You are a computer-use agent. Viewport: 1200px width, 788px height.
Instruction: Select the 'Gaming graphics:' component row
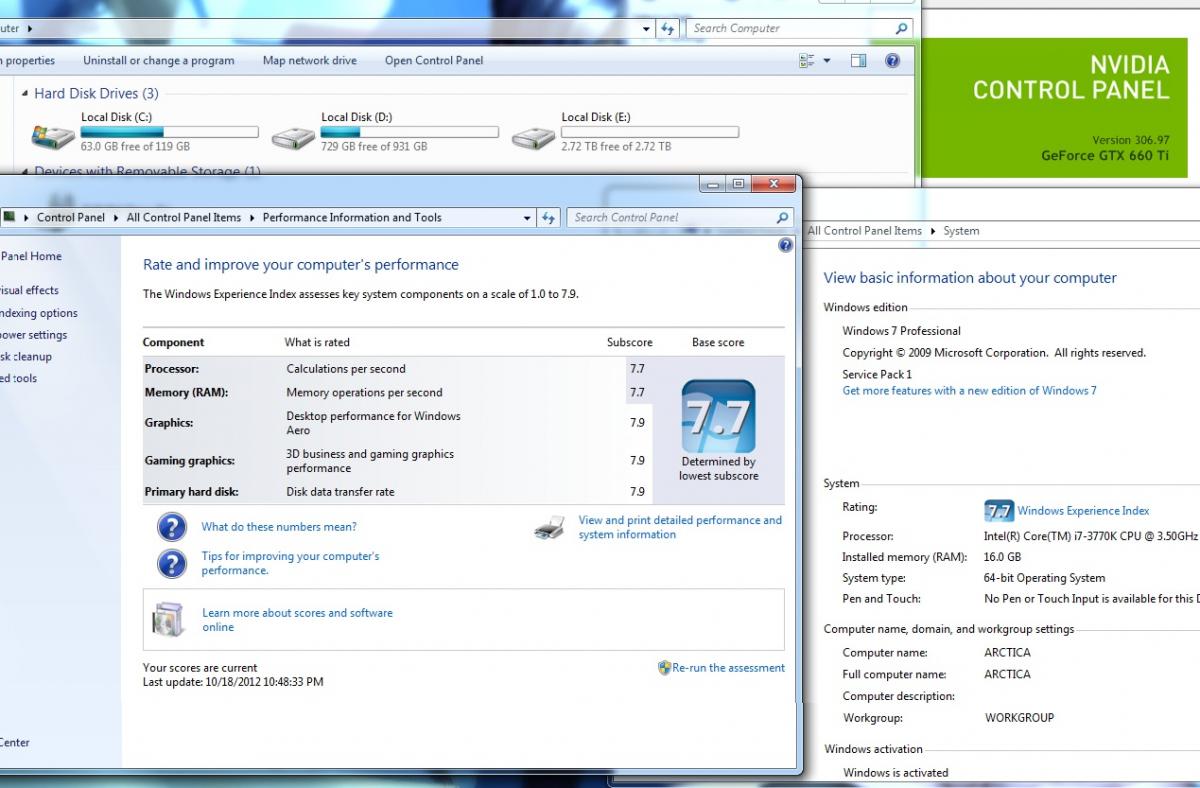(x=397, y=461)
